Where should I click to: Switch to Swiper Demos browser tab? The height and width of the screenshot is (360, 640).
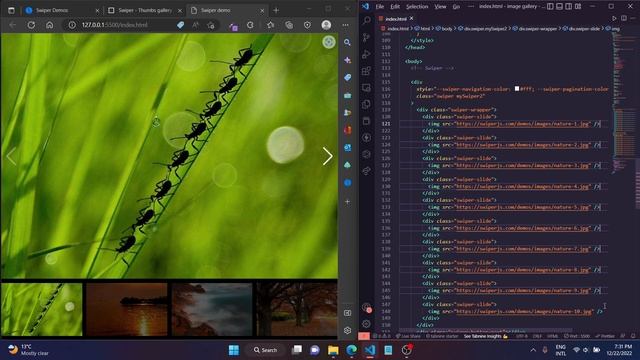[61, 10]
